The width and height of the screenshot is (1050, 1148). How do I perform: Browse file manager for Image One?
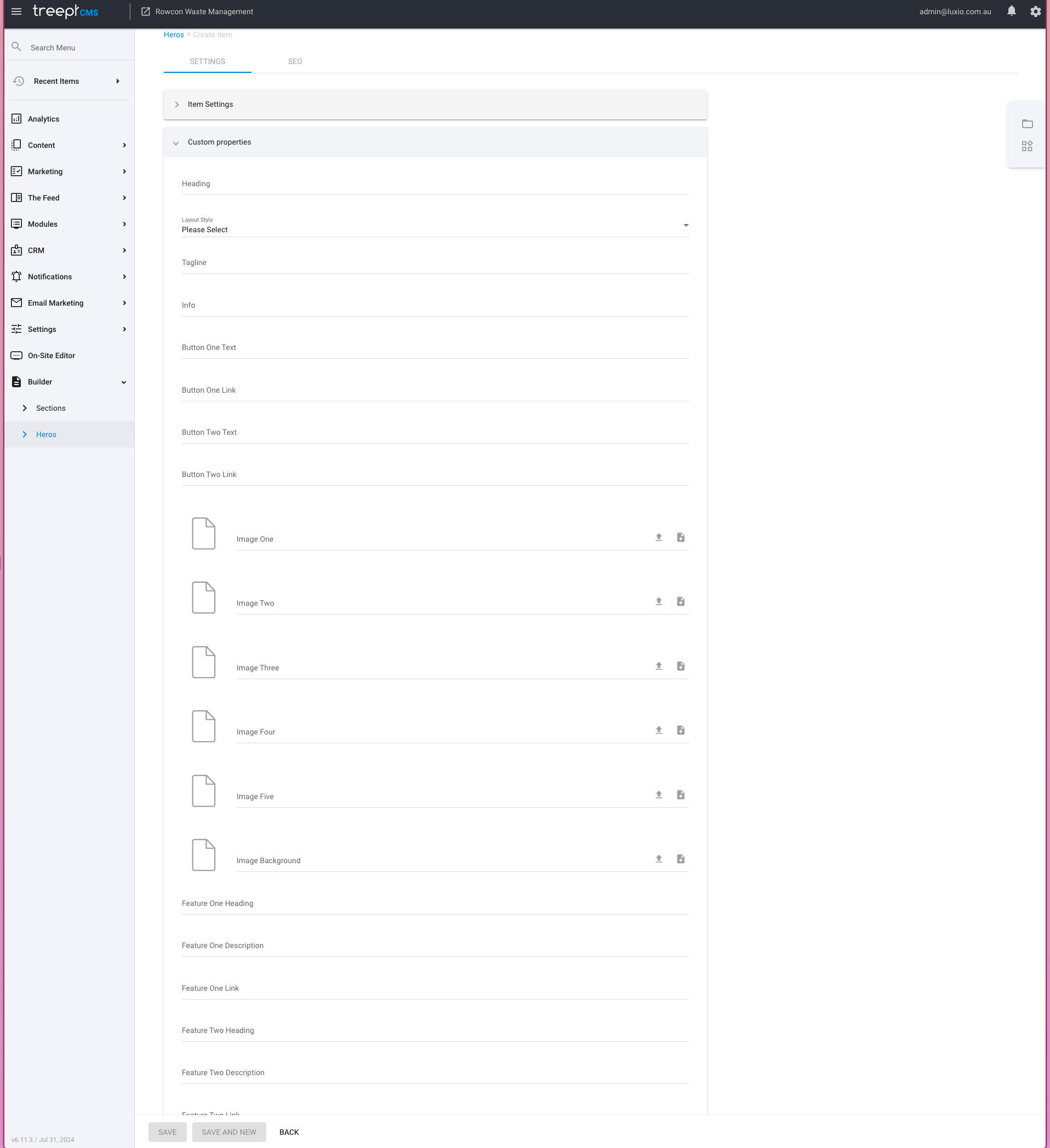click(680, 537)
